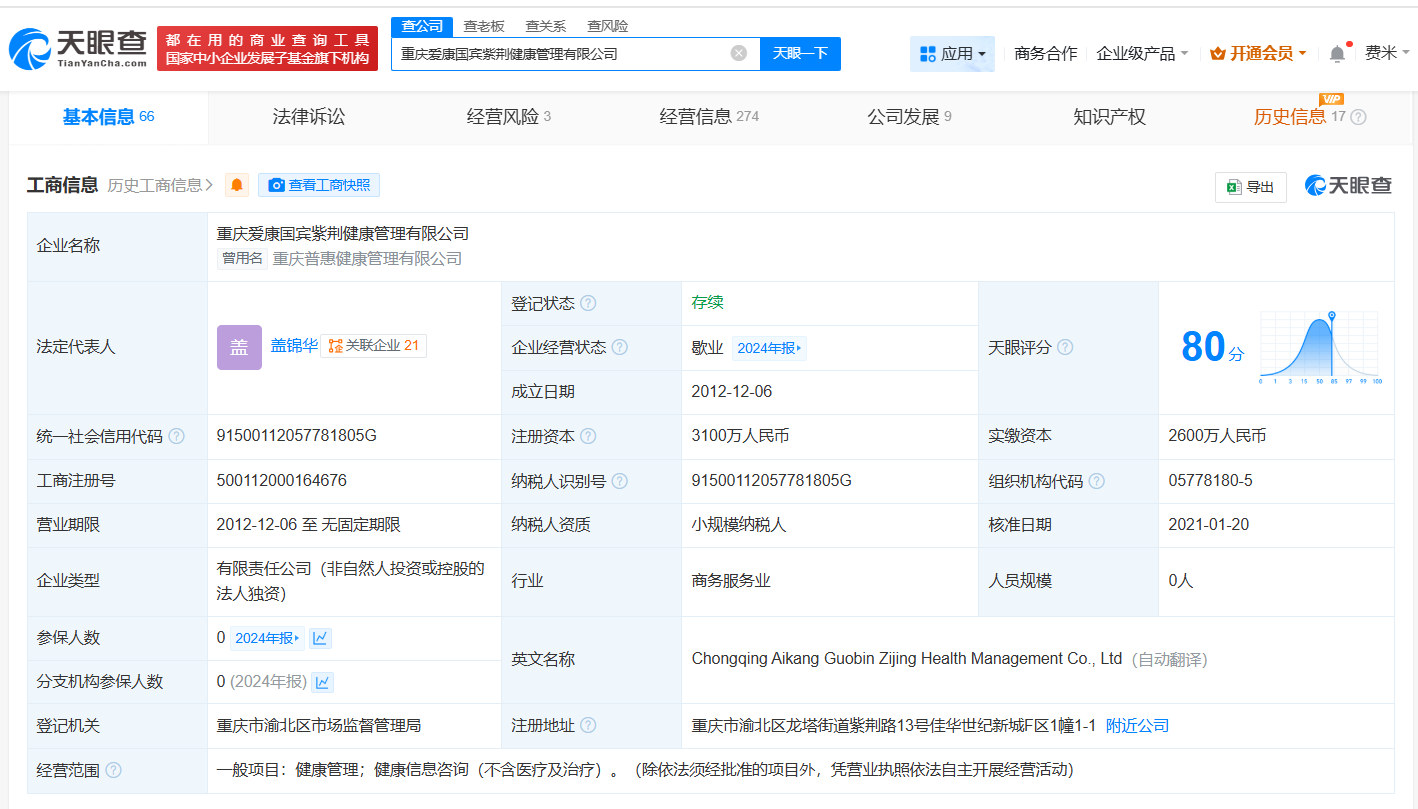This screenshot has height=809, width=1418.
Task: Click the question mark beside 天眼评分
Action: coord(1064,347)
